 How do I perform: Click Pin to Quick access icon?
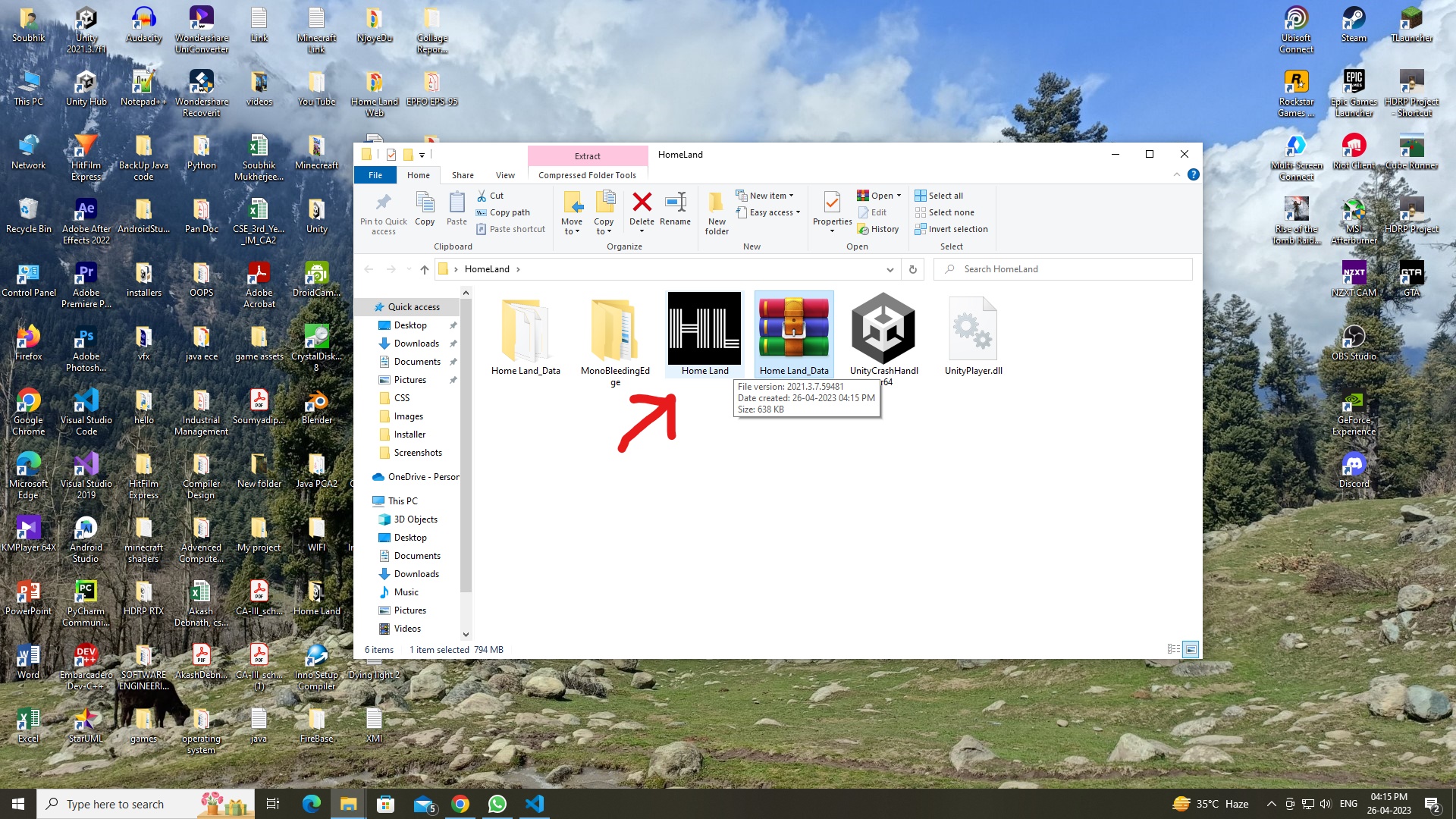[384, 212]
